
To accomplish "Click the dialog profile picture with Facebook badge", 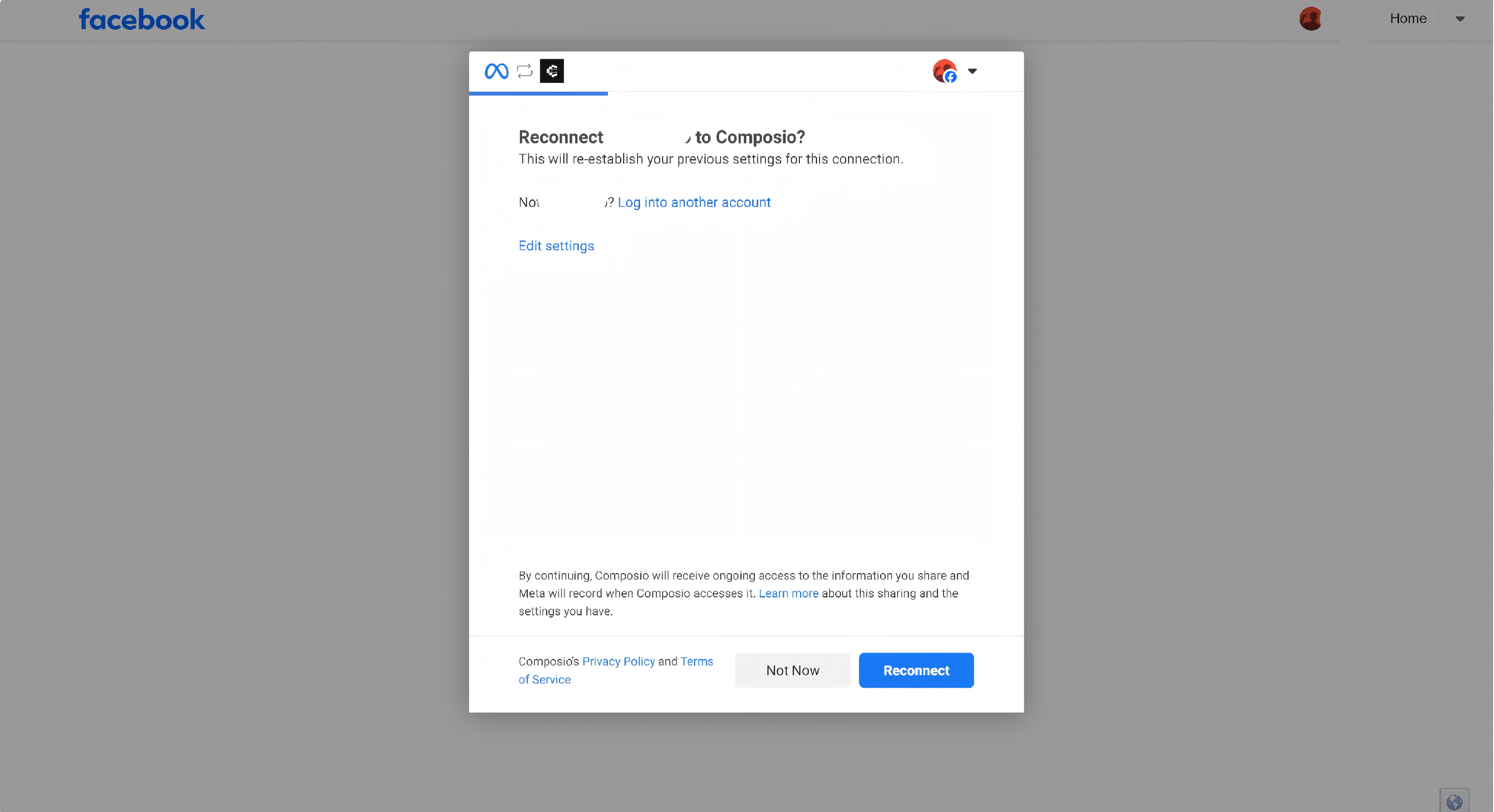I will click(945, 72).
